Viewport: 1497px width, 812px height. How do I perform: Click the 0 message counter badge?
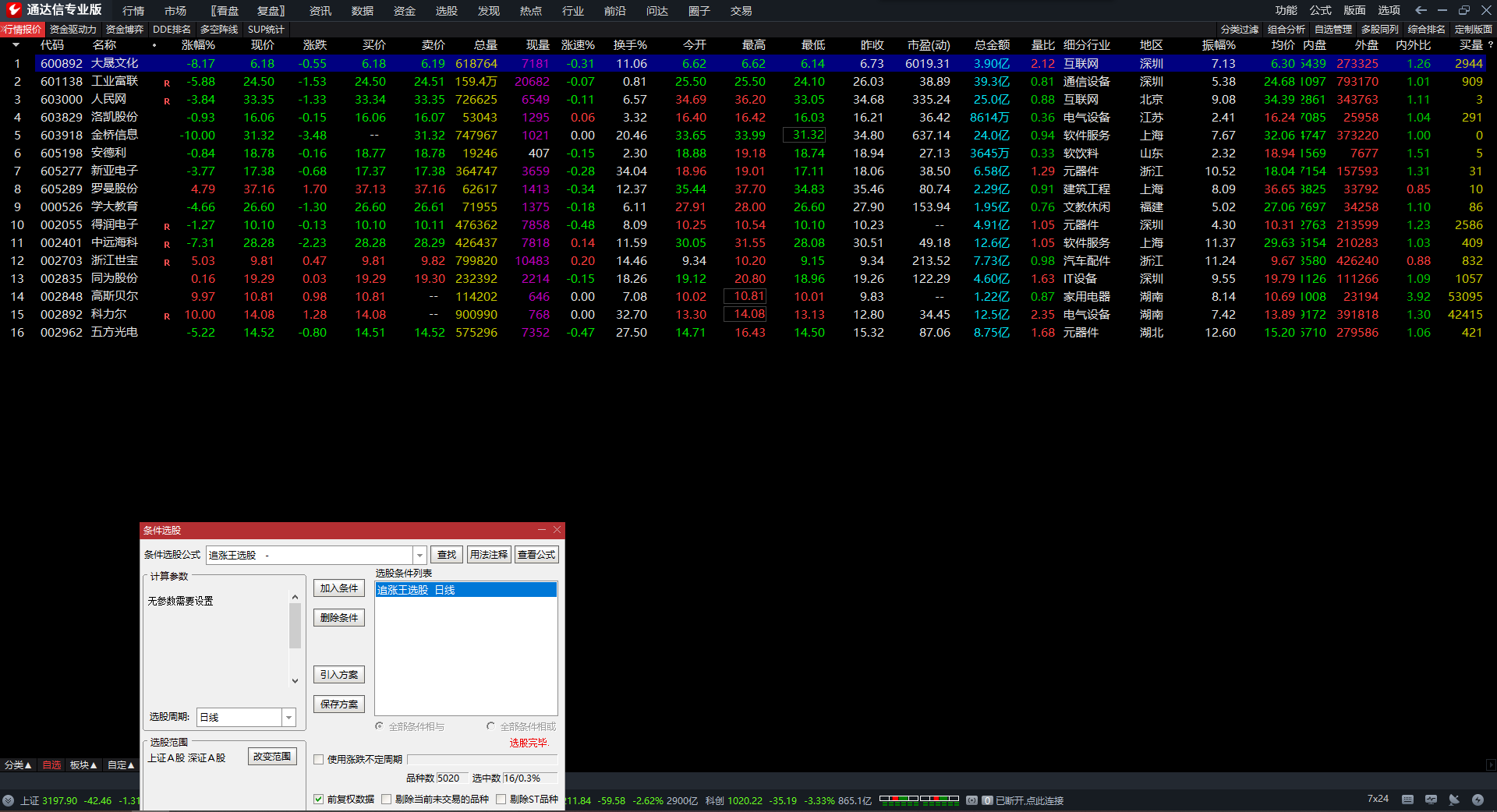(987, 800)
